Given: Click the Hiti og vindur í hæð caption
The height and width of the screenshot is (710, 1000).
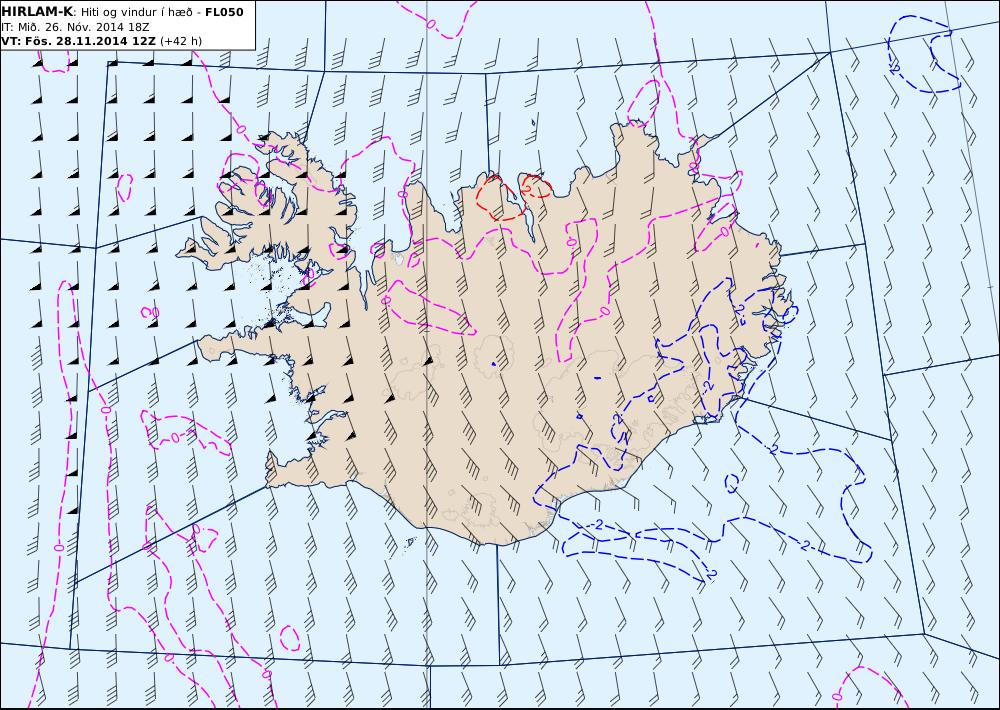Looking at the screenshot, I should click(x=136, y=12).
